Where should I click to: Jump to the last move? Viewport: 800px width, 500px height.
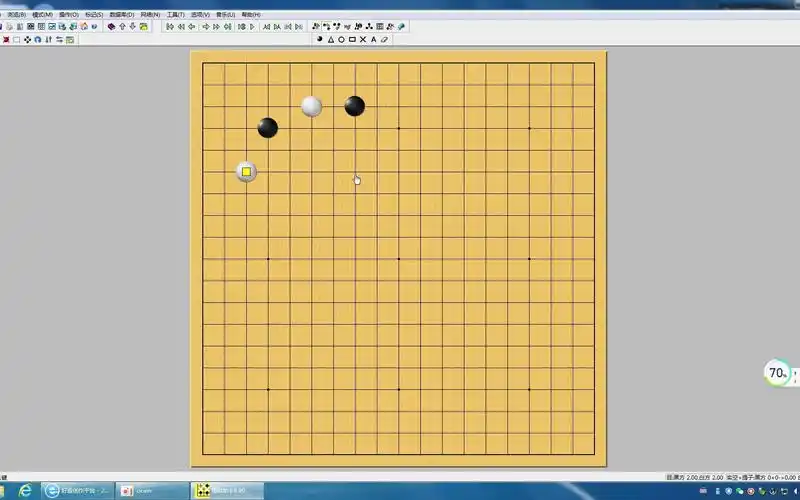[x=228, y=27]
